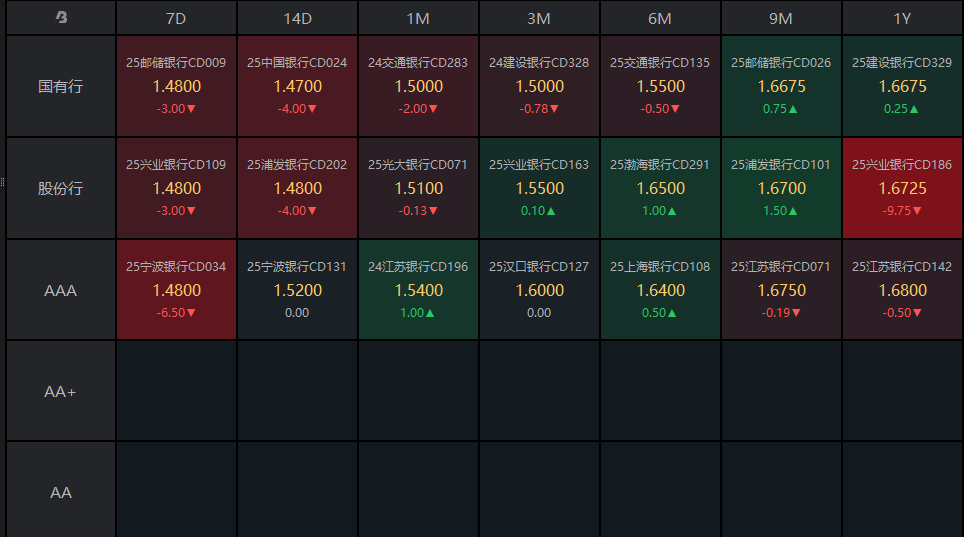964x537 pixels.
Task: Open the 25渤海银行CD291 cell
Action: [x=660, y=188]
